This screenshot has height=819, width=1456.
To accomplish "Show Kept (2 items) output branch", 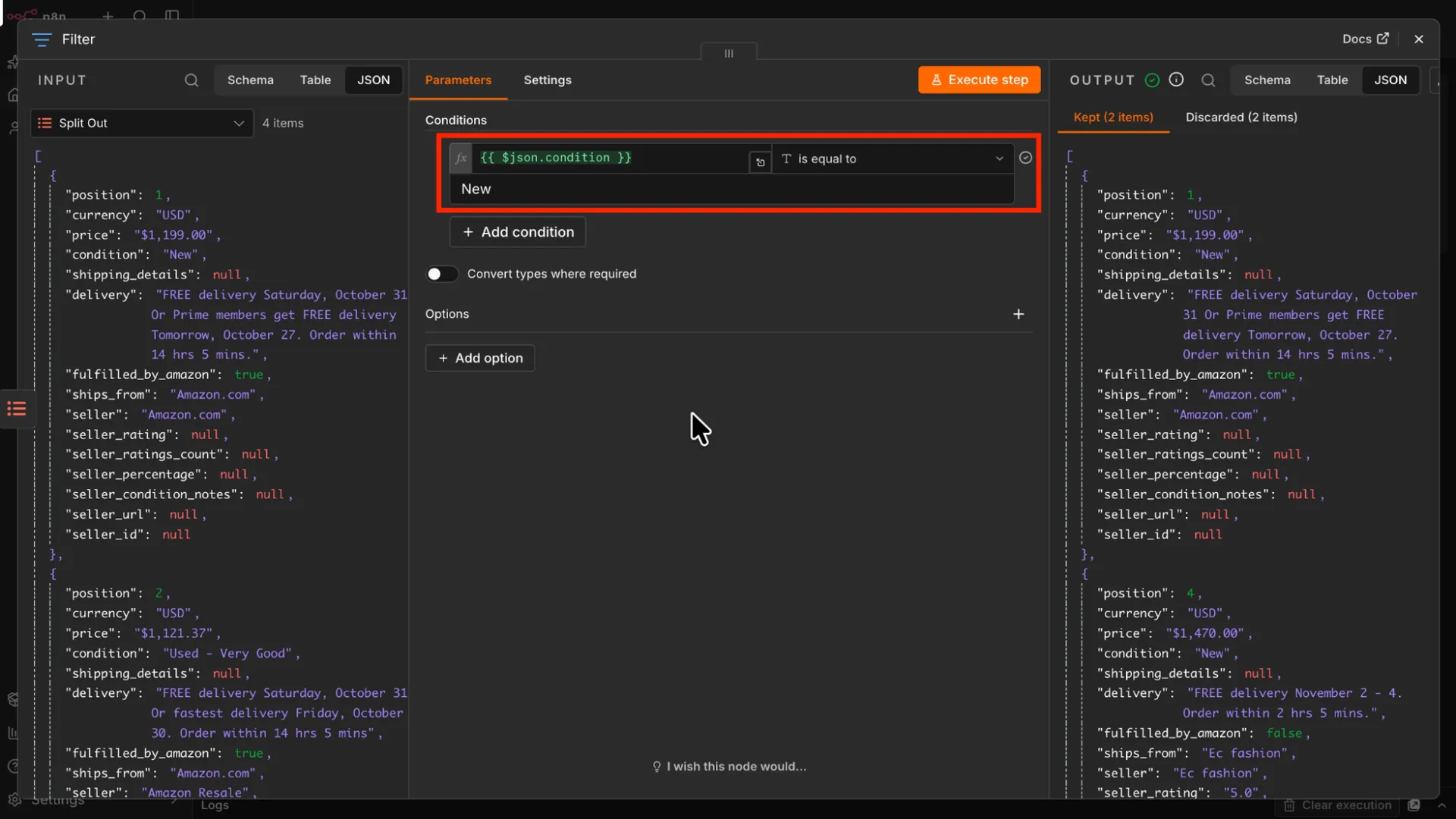I will [1113, 118].
